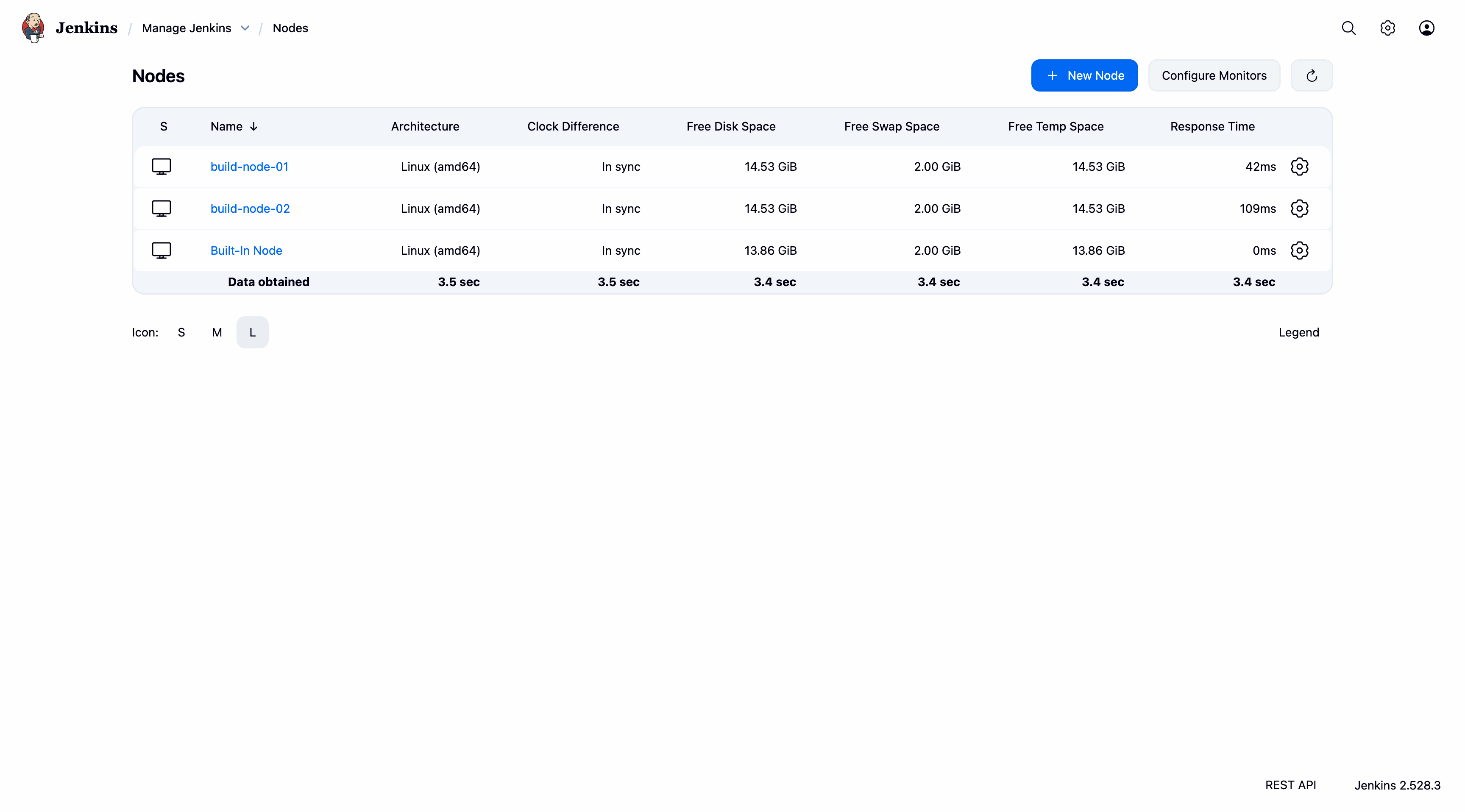Open Manage Jenkins gear icon in header
This screenshot has width=1465, height=812.
tap(1387, 28)
